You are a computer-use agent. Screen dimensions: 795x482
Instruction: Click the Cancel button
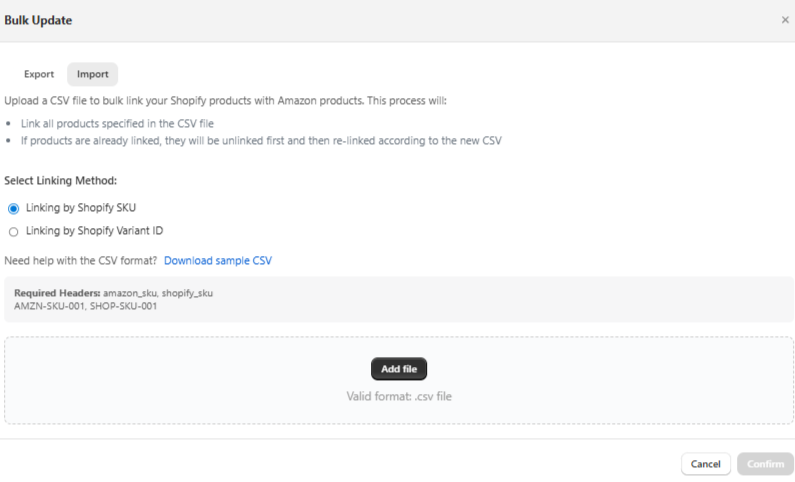tap(705, 464)
